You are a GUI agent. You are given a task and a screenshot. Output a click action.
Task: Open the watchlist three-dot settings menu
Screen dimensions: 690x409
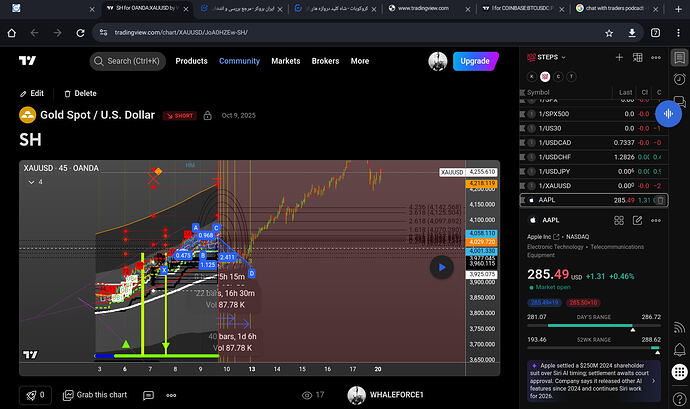coord(656,57)
